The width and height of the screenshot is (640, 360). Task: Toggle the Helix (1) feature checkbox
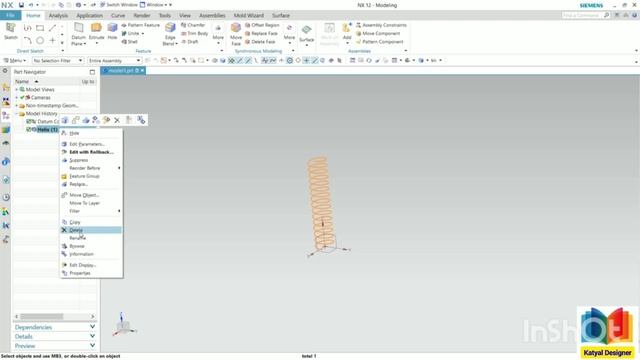pyautogui.click(x=29, y=129)
